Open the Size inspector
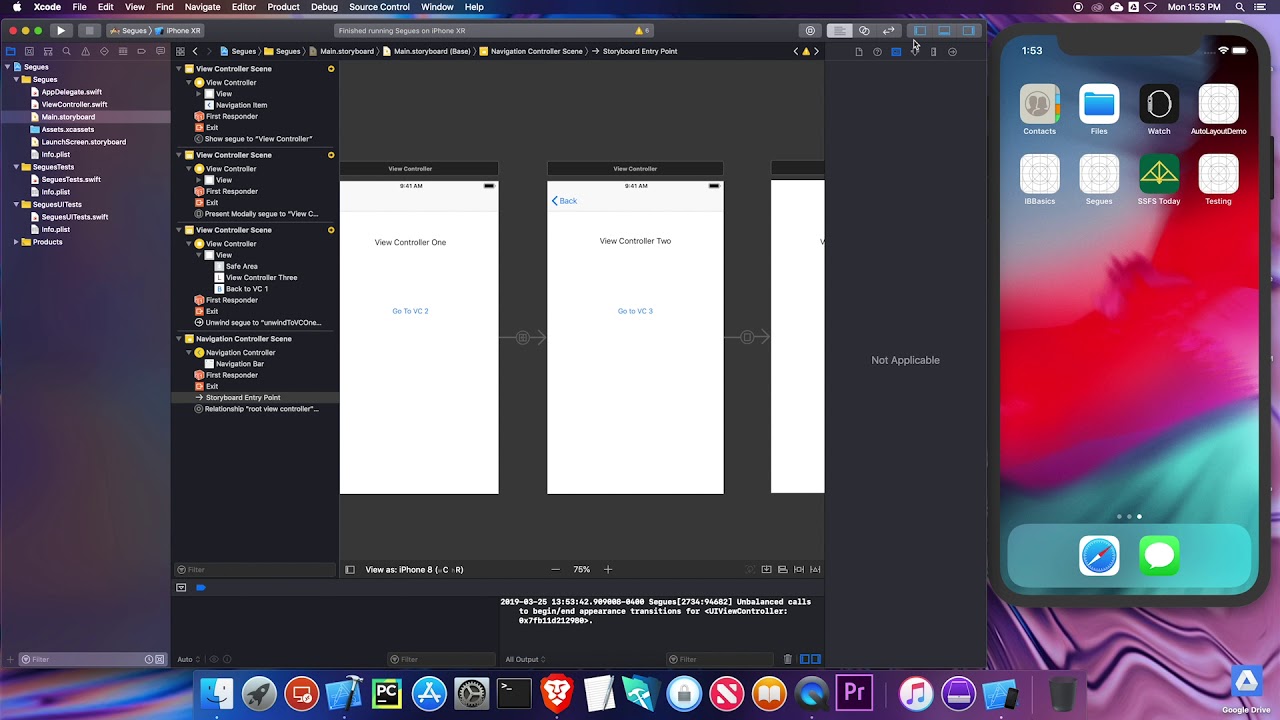The width and height of the screenshot is (1280, 720). coord(933,51)
